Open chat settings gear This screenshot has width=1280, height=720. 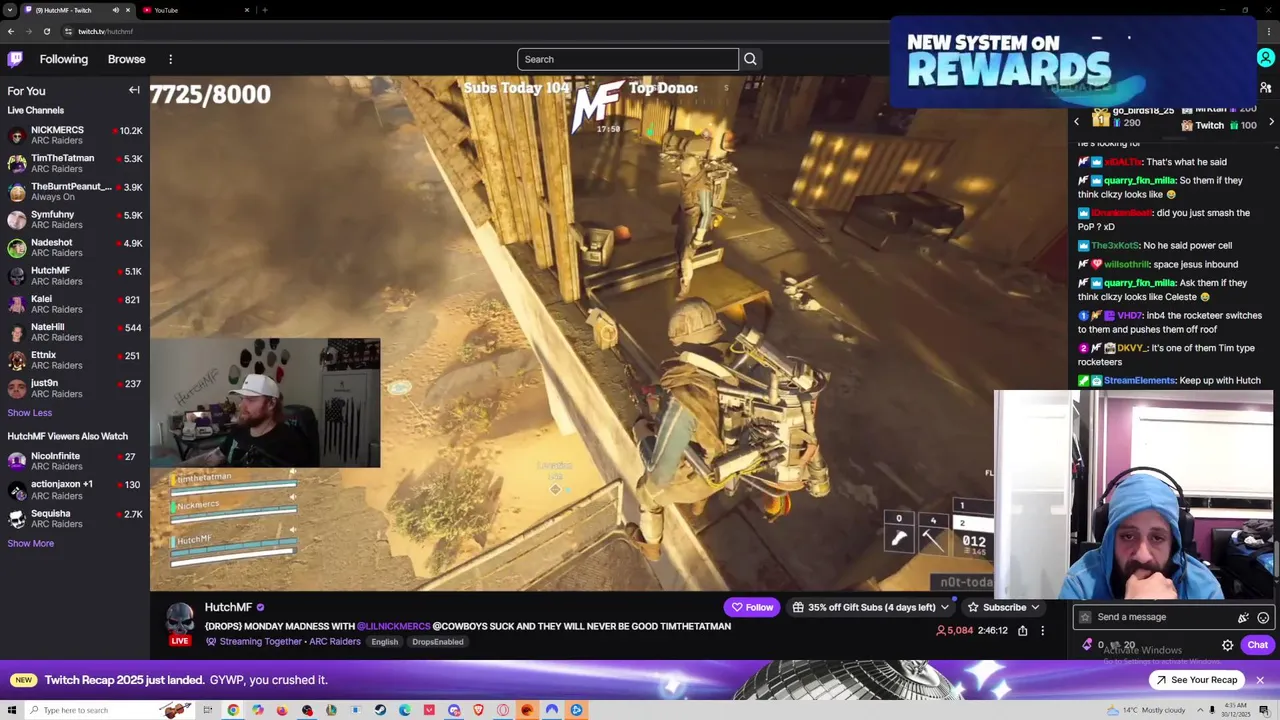(x=1228, y=645)
